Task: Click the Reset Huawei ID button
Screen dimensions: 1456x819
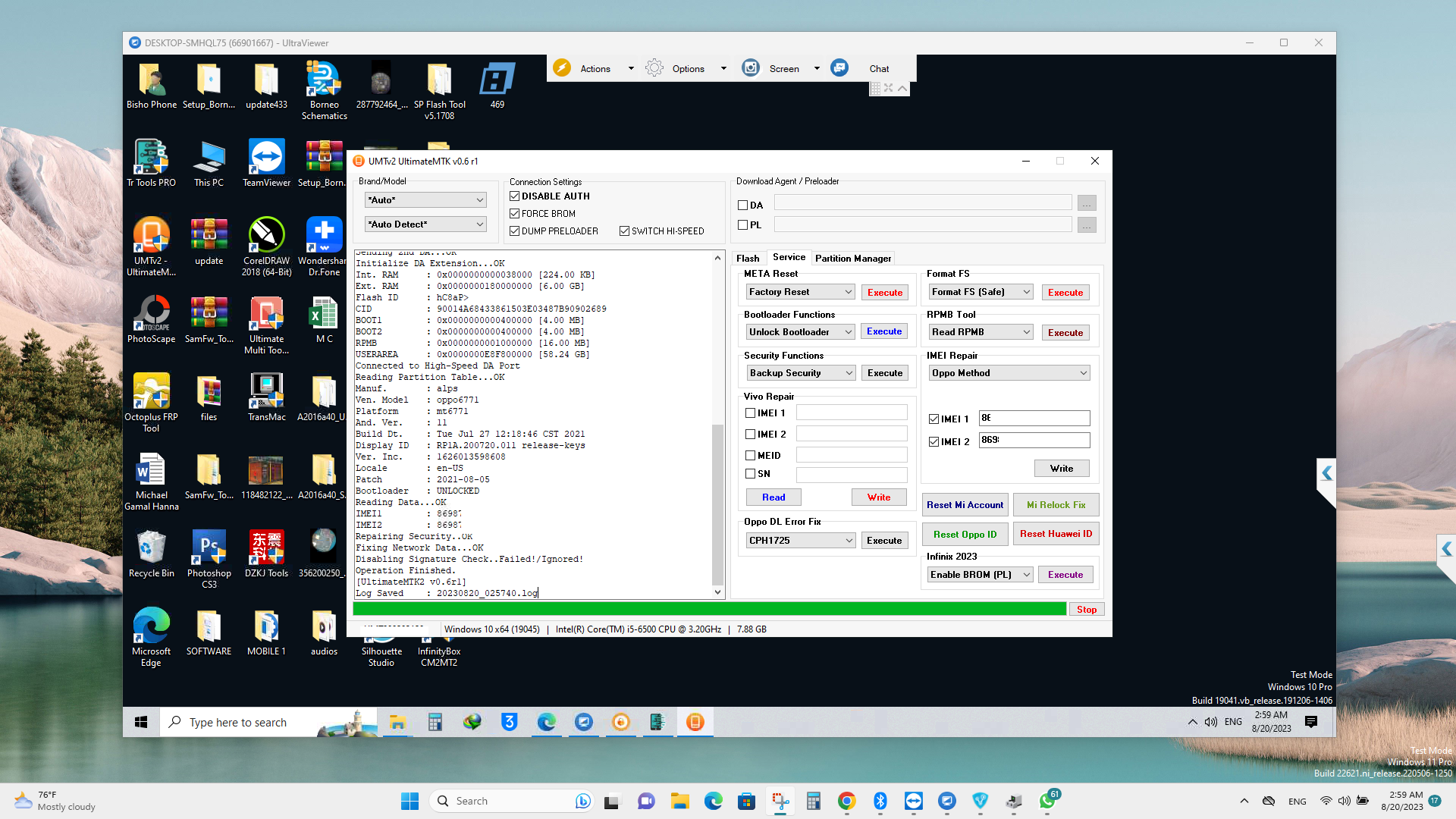Action: [1056, 534]
